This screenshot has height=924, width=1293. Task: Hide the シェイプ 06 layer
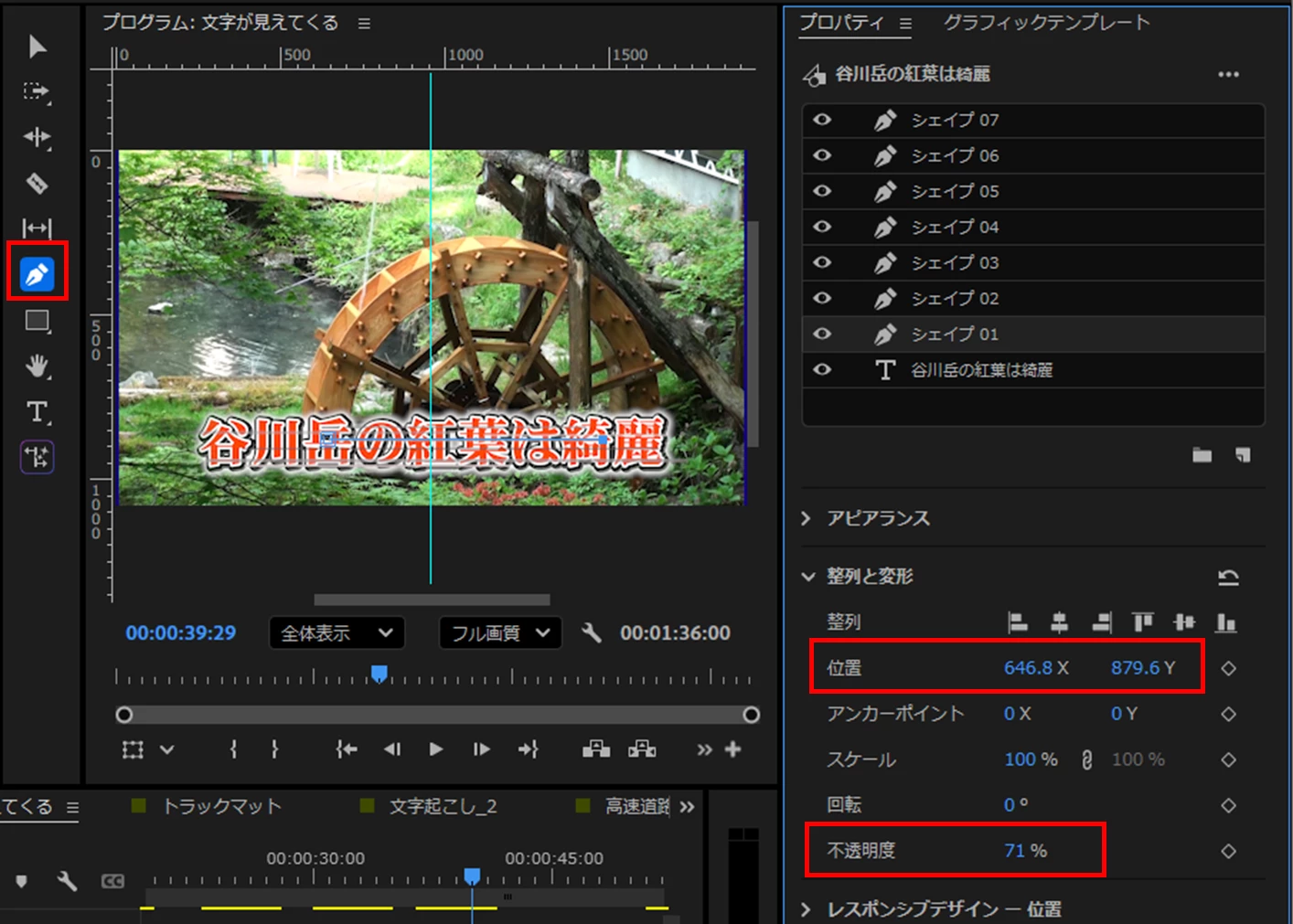822,155
